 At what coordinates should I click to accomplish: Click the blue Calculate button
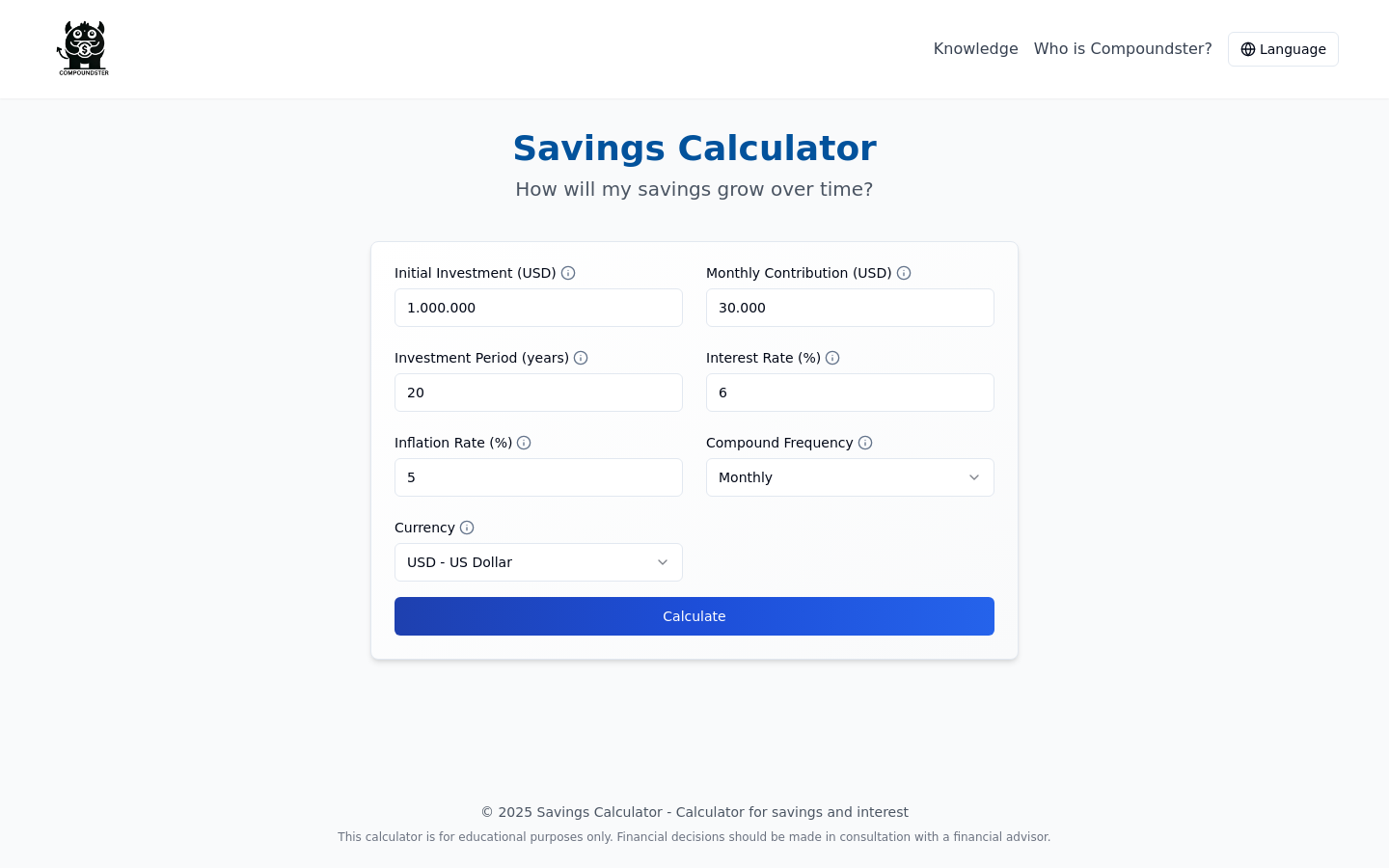[x=694, y=616]
